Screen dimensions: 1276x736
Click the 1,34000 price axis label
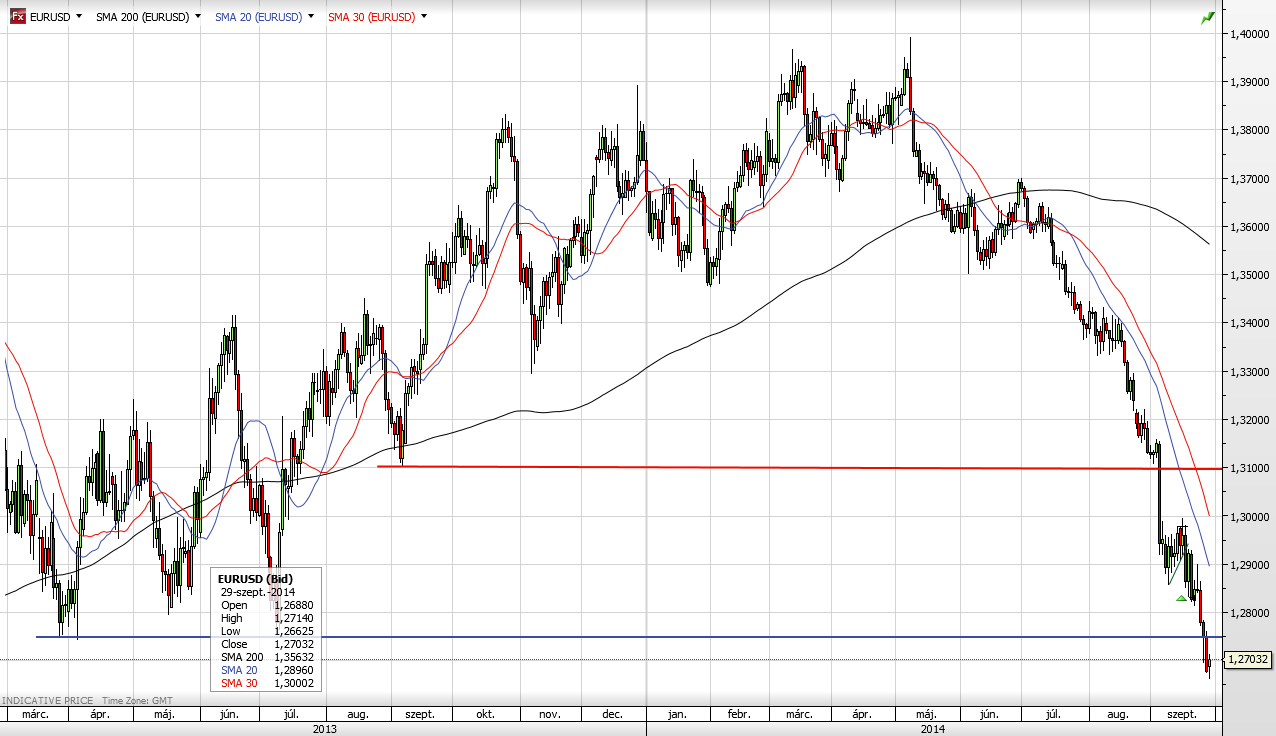(x=1250, y=323)
